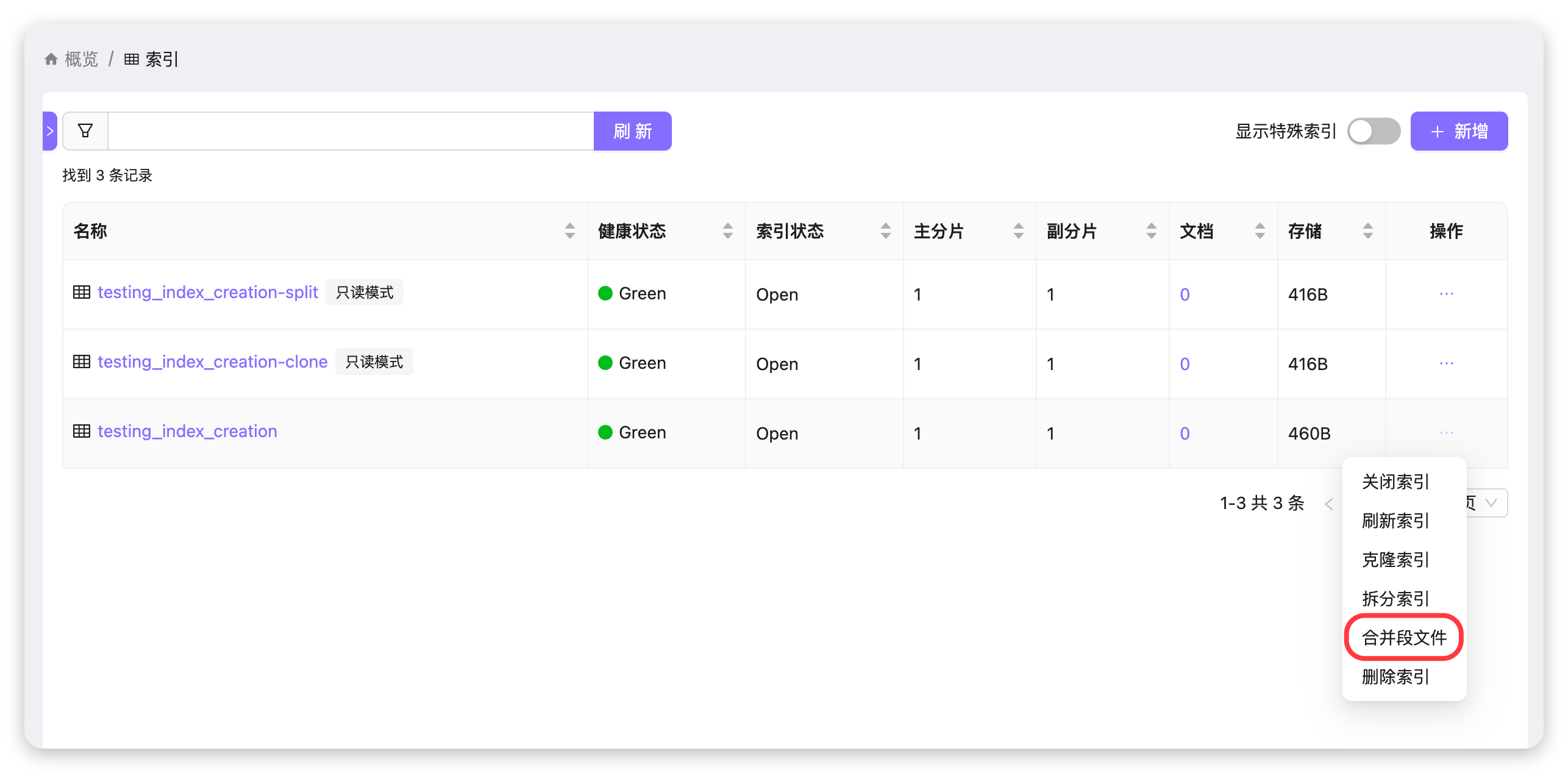Click sort arrows on 名称 column

tap(569, 231)
